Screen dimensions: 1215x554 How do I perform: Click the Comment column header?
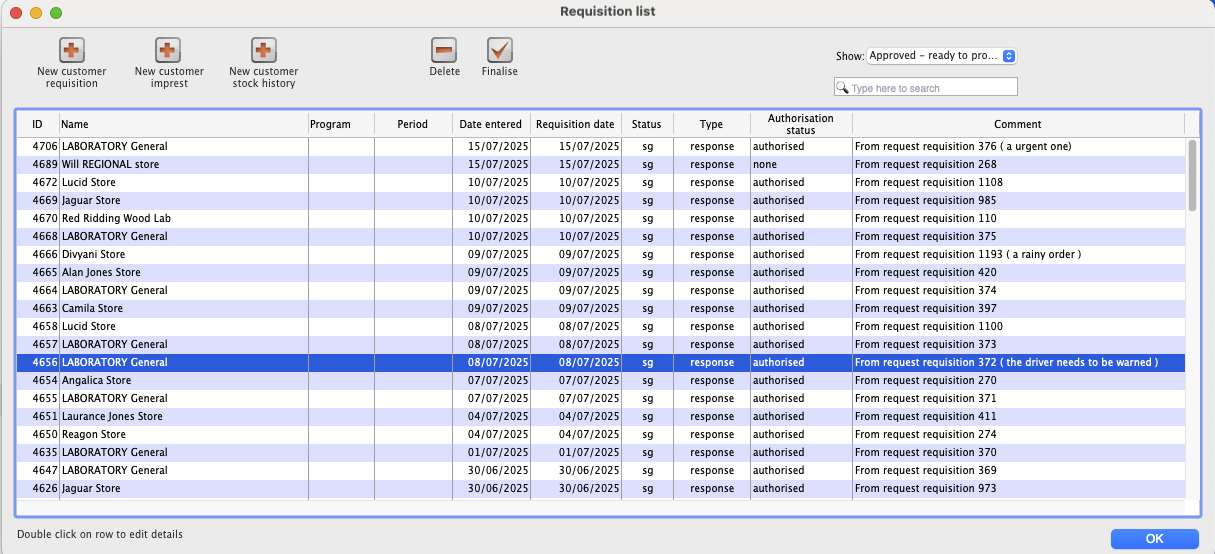click(x=1017, y=124)
